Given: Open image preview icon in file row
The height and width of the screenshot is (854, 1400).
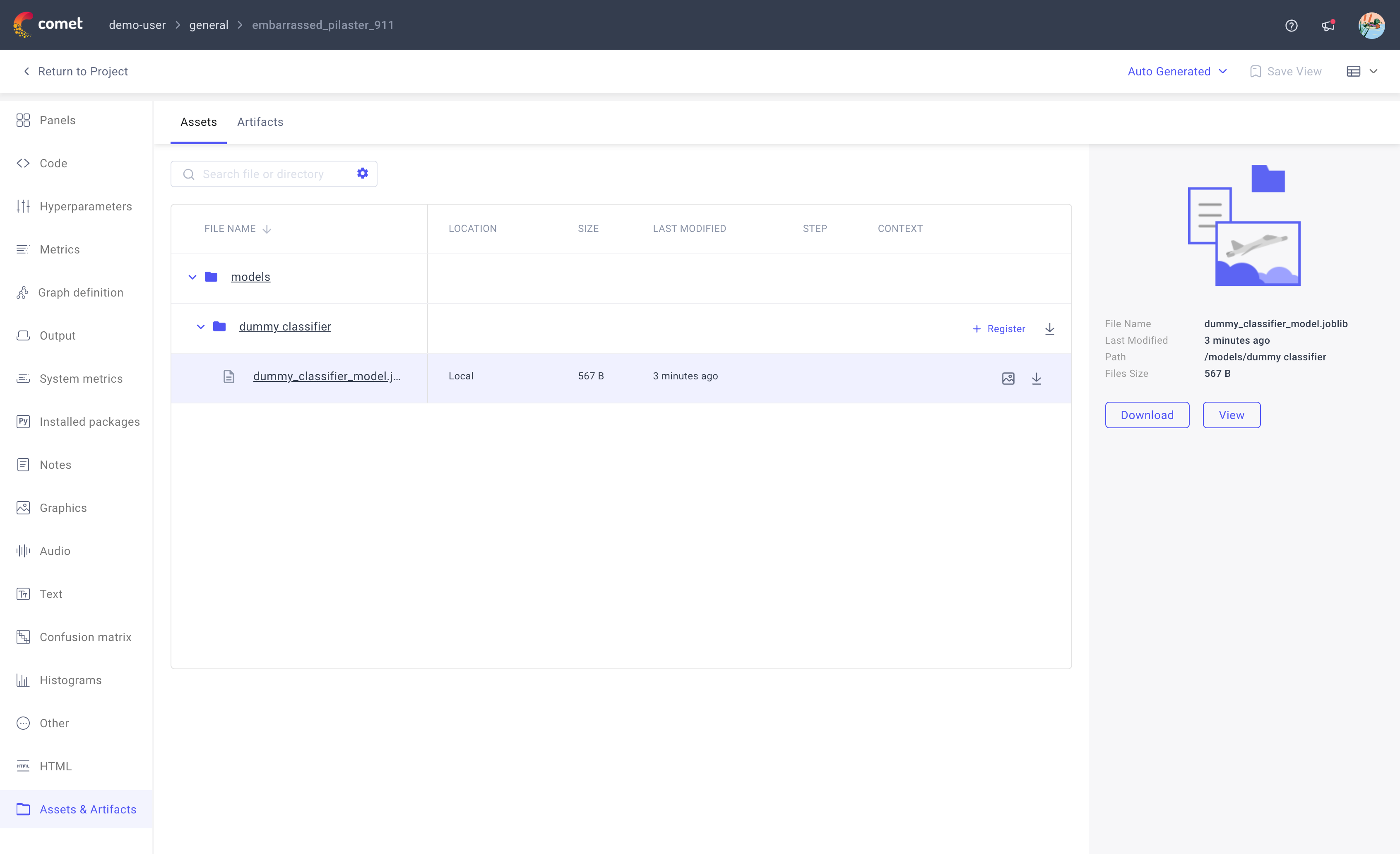Looking at the screenshot, I should tap(1008, 378).
